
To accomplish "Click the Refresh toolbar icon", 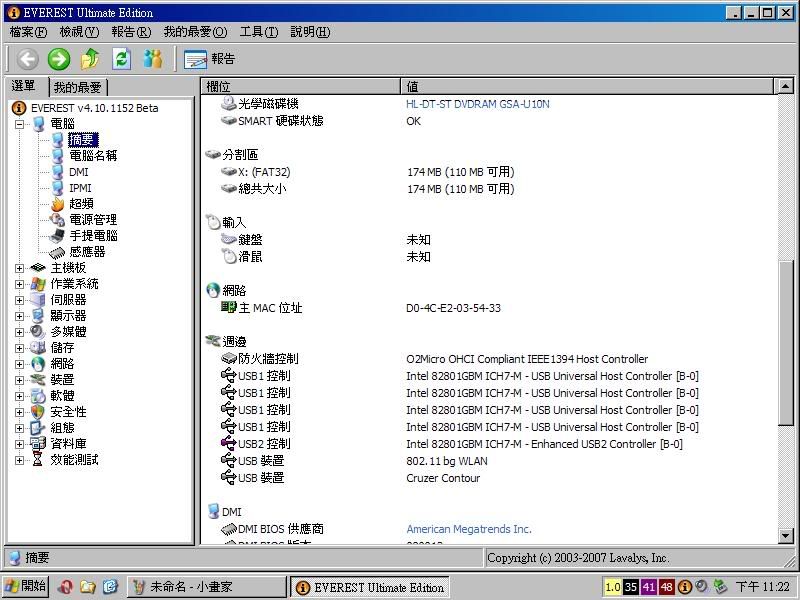I will click(x=121, y=59).
